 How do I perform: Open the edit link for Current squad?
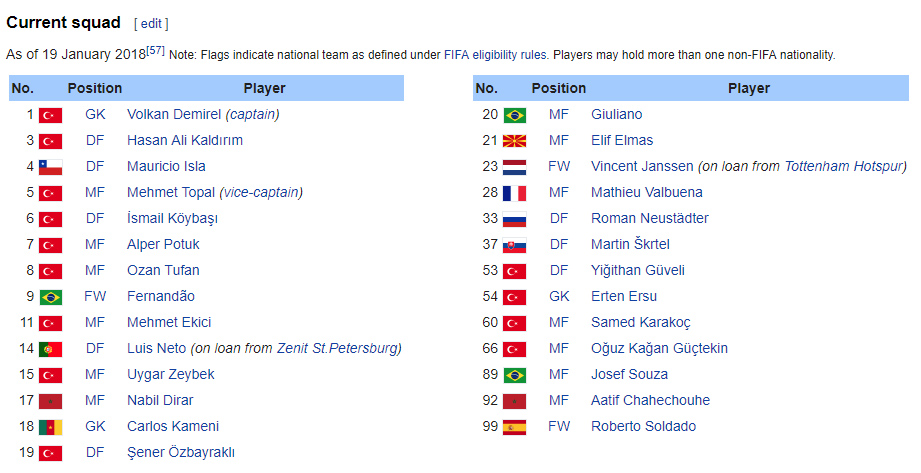(x=150, y=23)
